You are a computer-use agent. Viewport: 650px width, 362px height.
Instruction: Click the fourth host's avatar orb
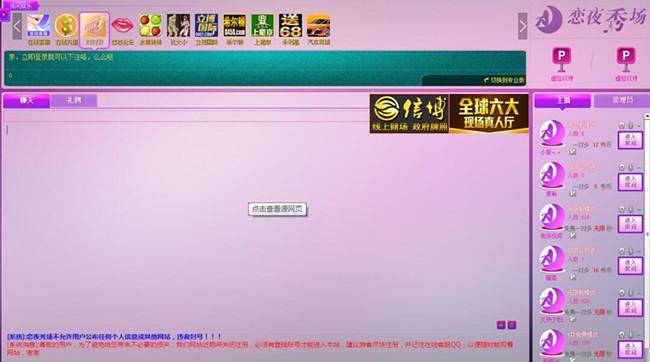pyautogui.click(x=552, y=259)
